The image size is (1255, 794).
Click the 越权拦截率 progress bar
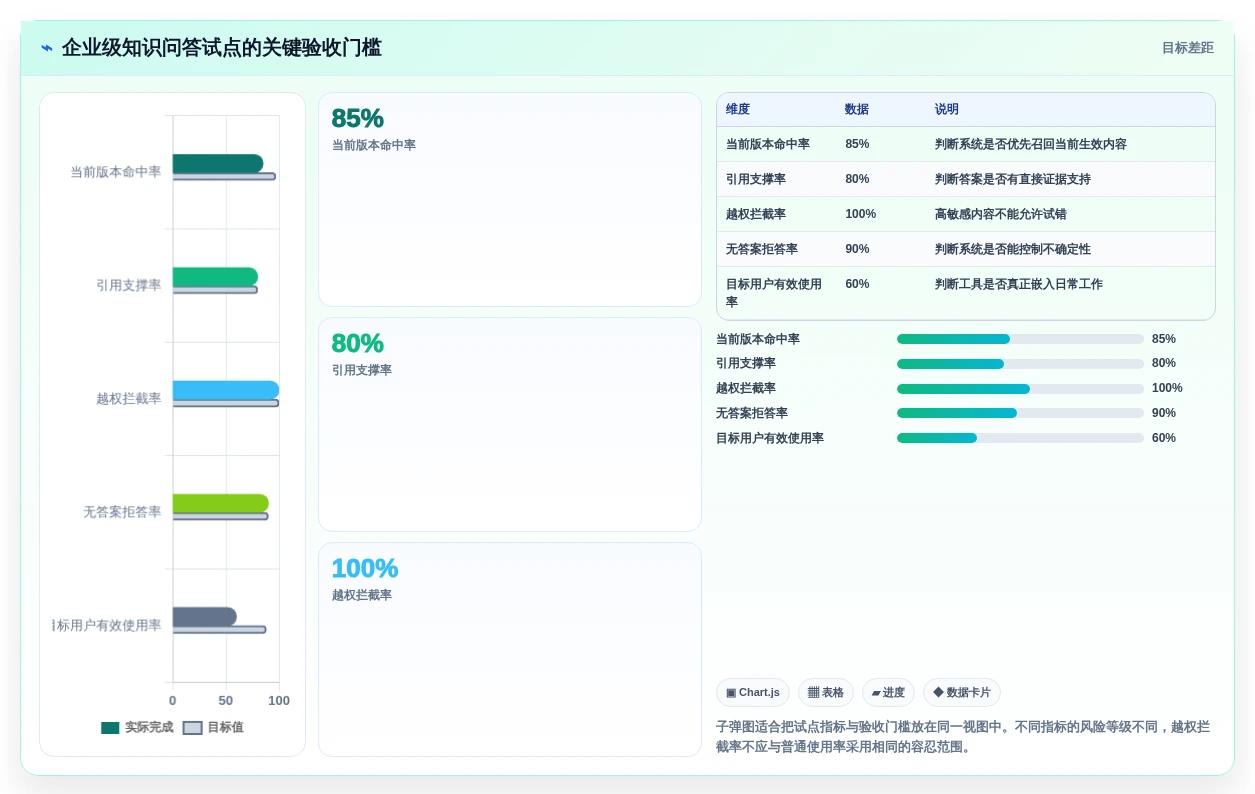[x=1020, y=389]
